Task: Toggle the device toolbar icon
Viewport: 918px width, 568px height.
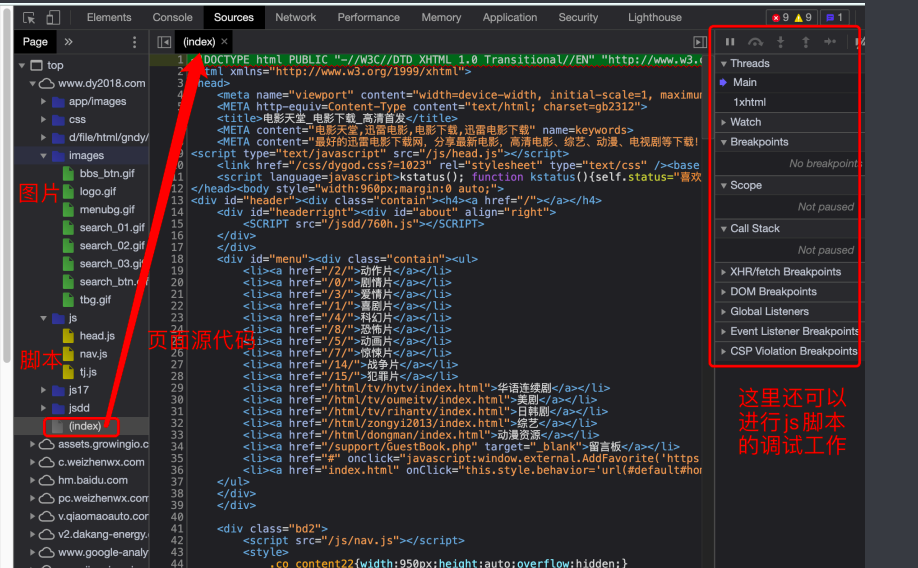Action: point(53,18)
